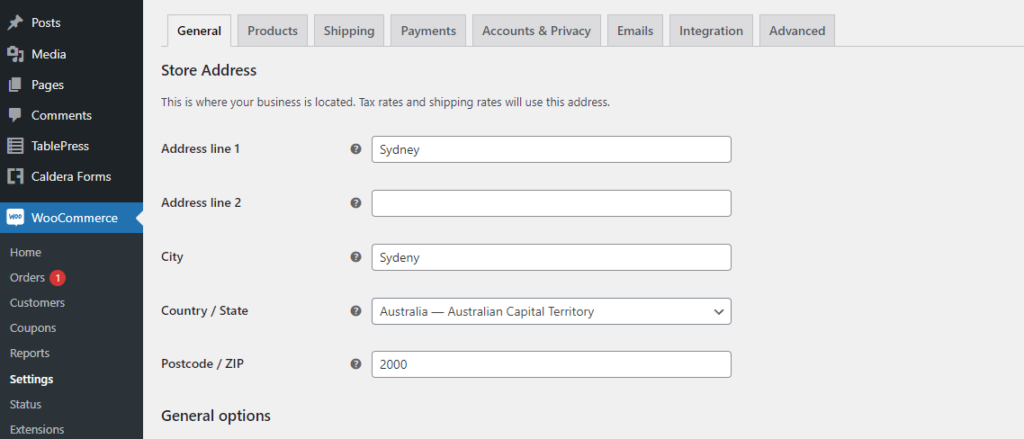This screenshot has width=1024, height=439.
Task: Click the 'Address line 1' label
Action: (200, 149)
